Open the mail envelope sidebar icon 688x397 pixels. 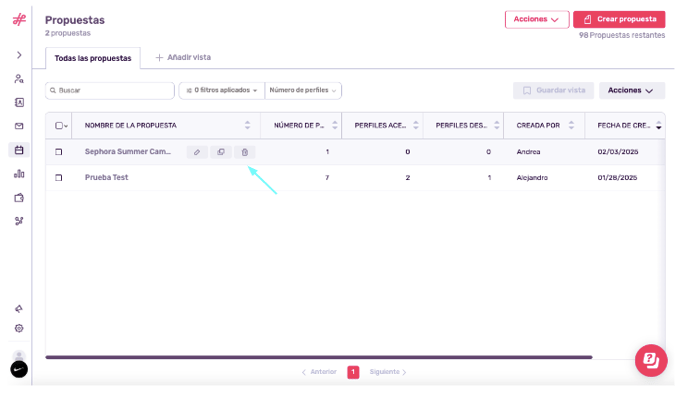point(19,126)
